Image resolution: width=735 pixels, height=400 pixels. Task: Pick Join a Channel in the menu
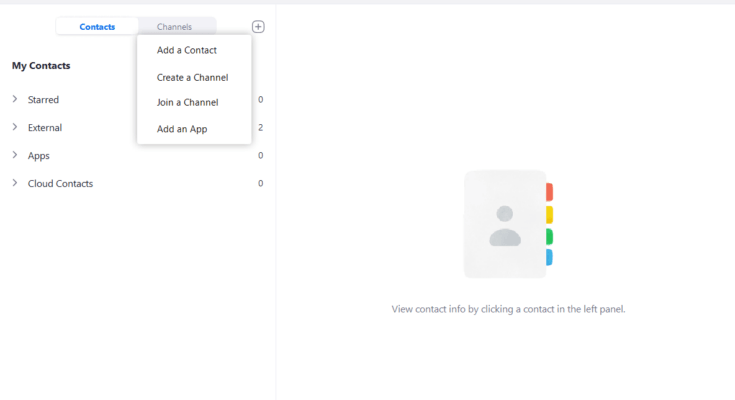(x=187, y=102)
